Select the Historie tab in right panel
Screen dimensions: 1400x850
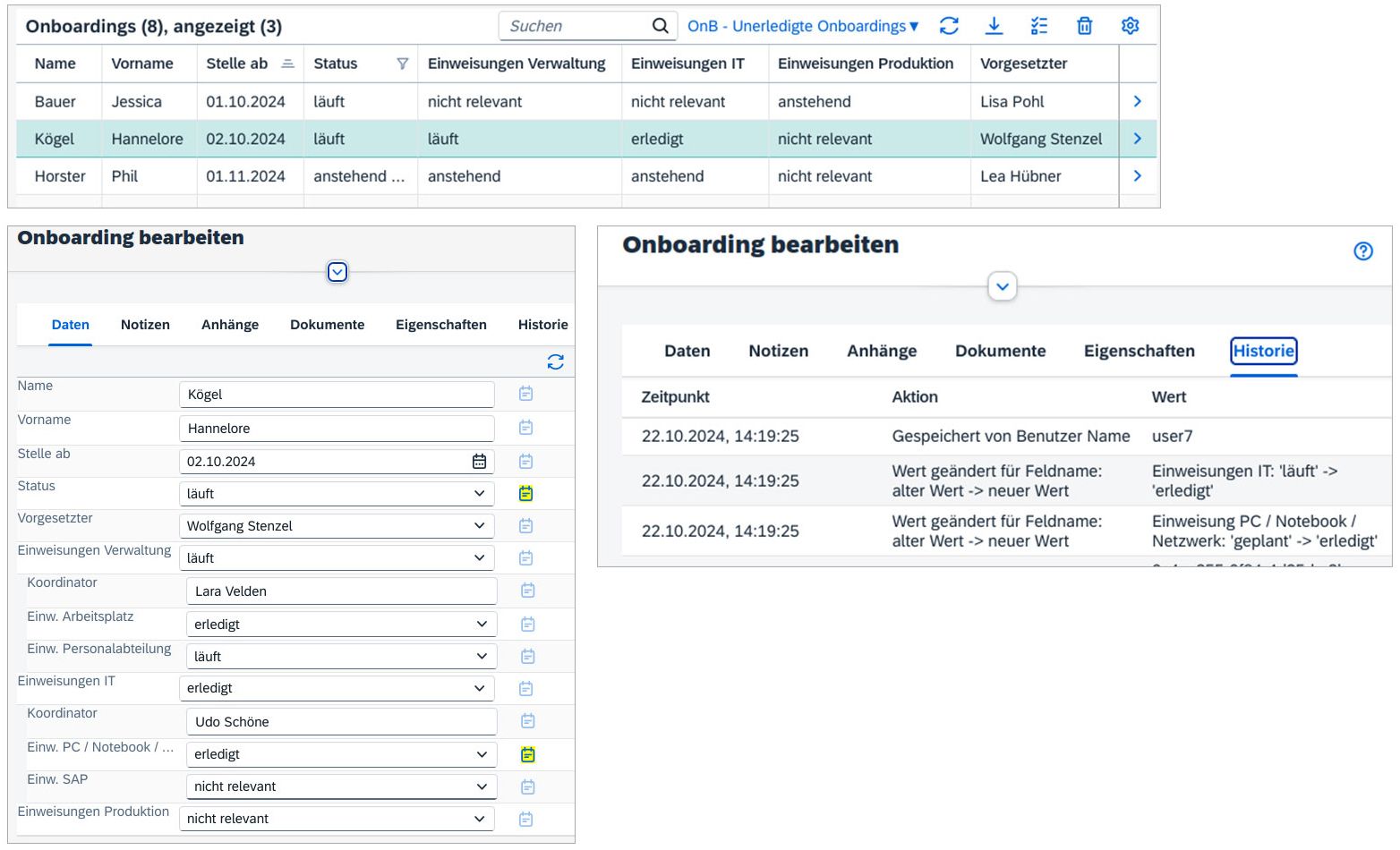(x=1263, y=351)
